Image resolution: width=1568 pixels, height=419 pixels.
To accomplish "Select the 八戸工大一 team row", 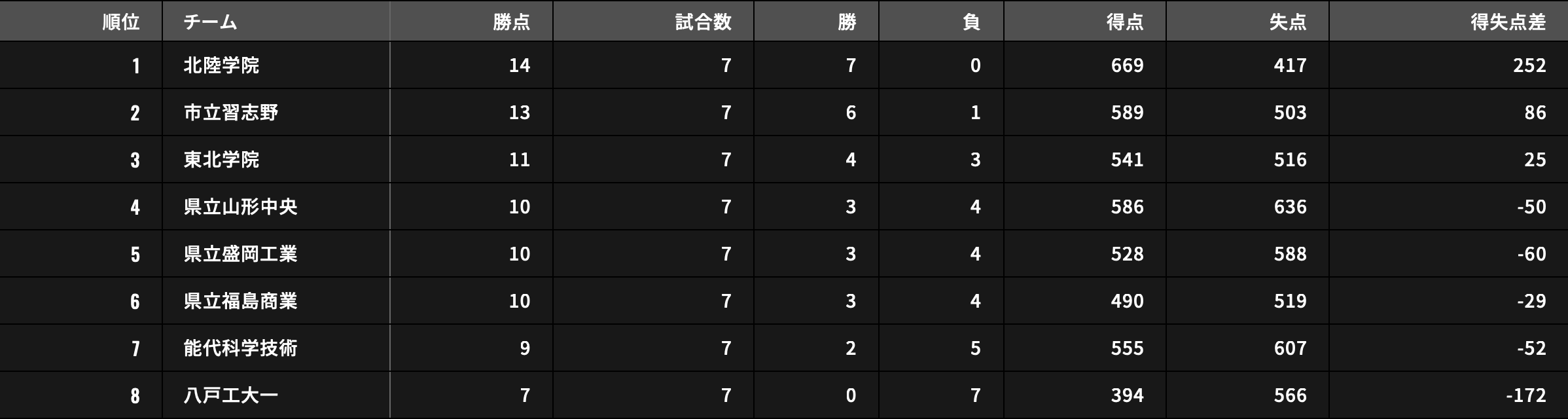I will pyautogui.click(x=230, y=395).
